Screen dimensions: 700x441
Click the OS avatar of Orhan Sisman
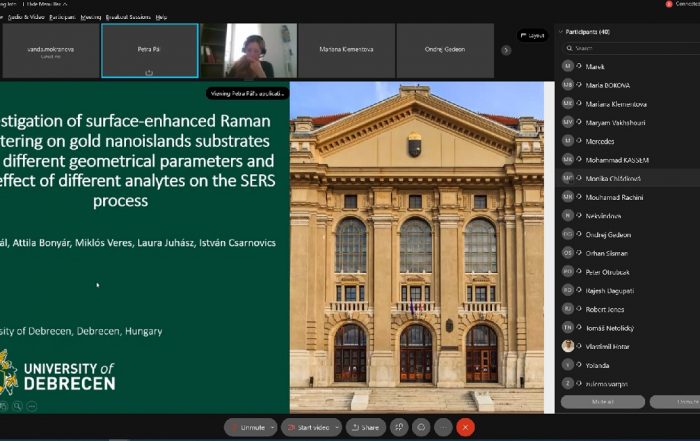(568, 253)
